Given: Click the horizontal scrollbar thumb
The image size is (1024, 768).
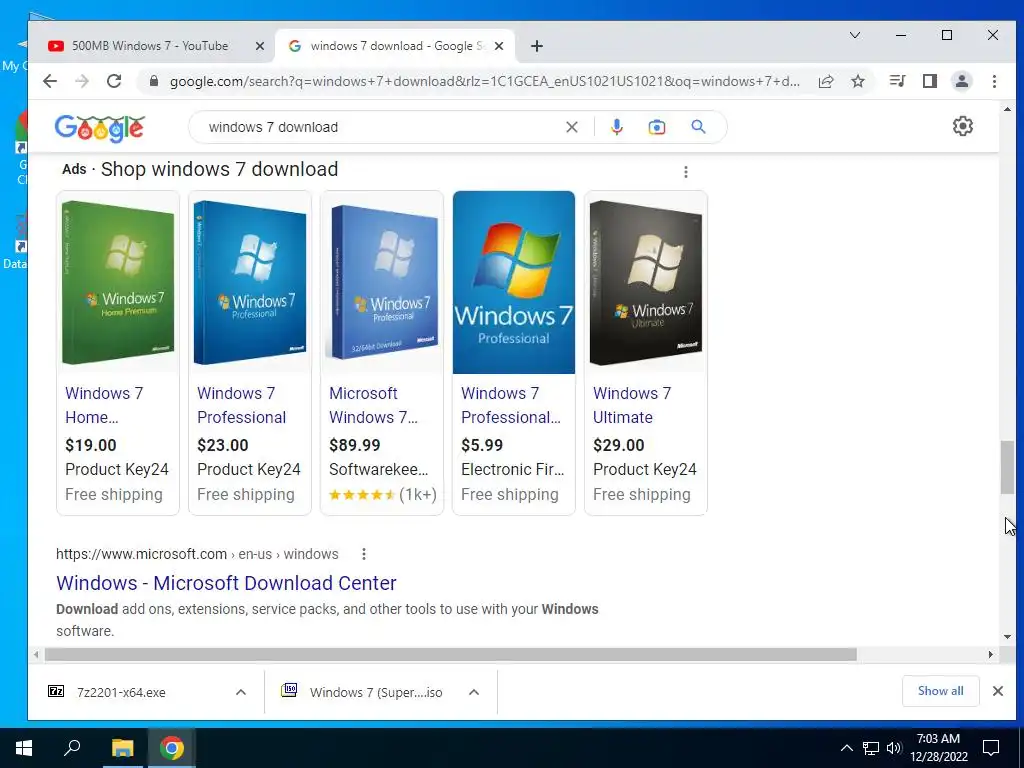Looking at the screenshot, I should pyautogui.click(x=451, y=654).
